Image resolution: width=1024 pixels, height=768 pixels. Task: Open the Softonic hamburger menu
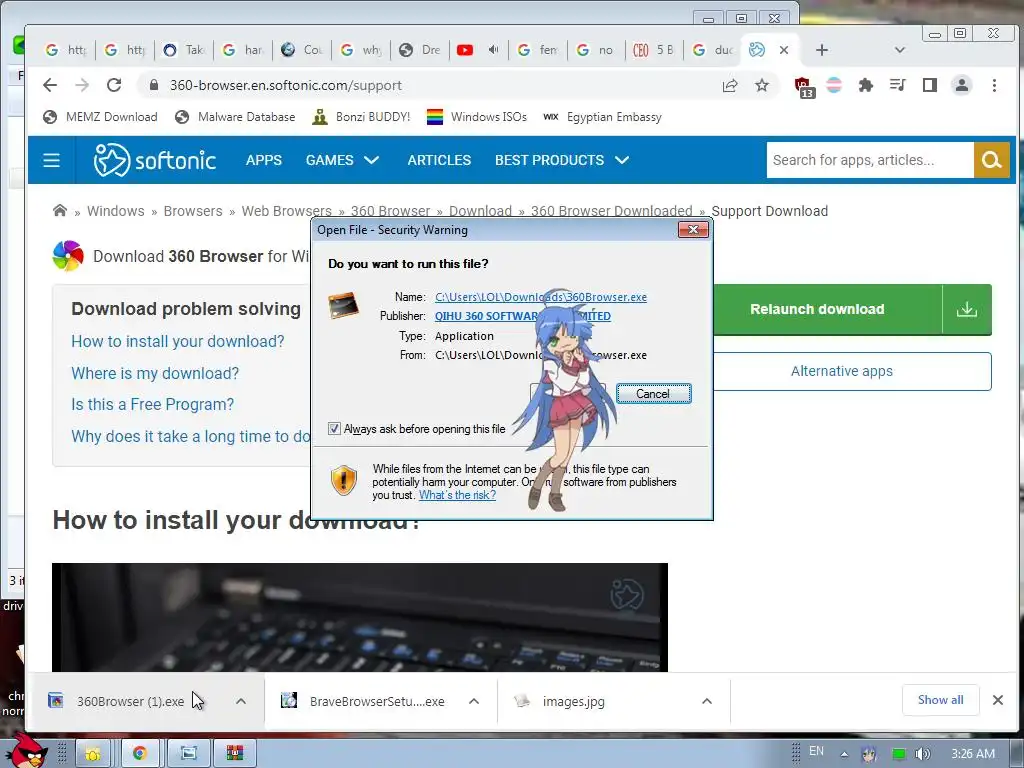(x=52, y=160)
